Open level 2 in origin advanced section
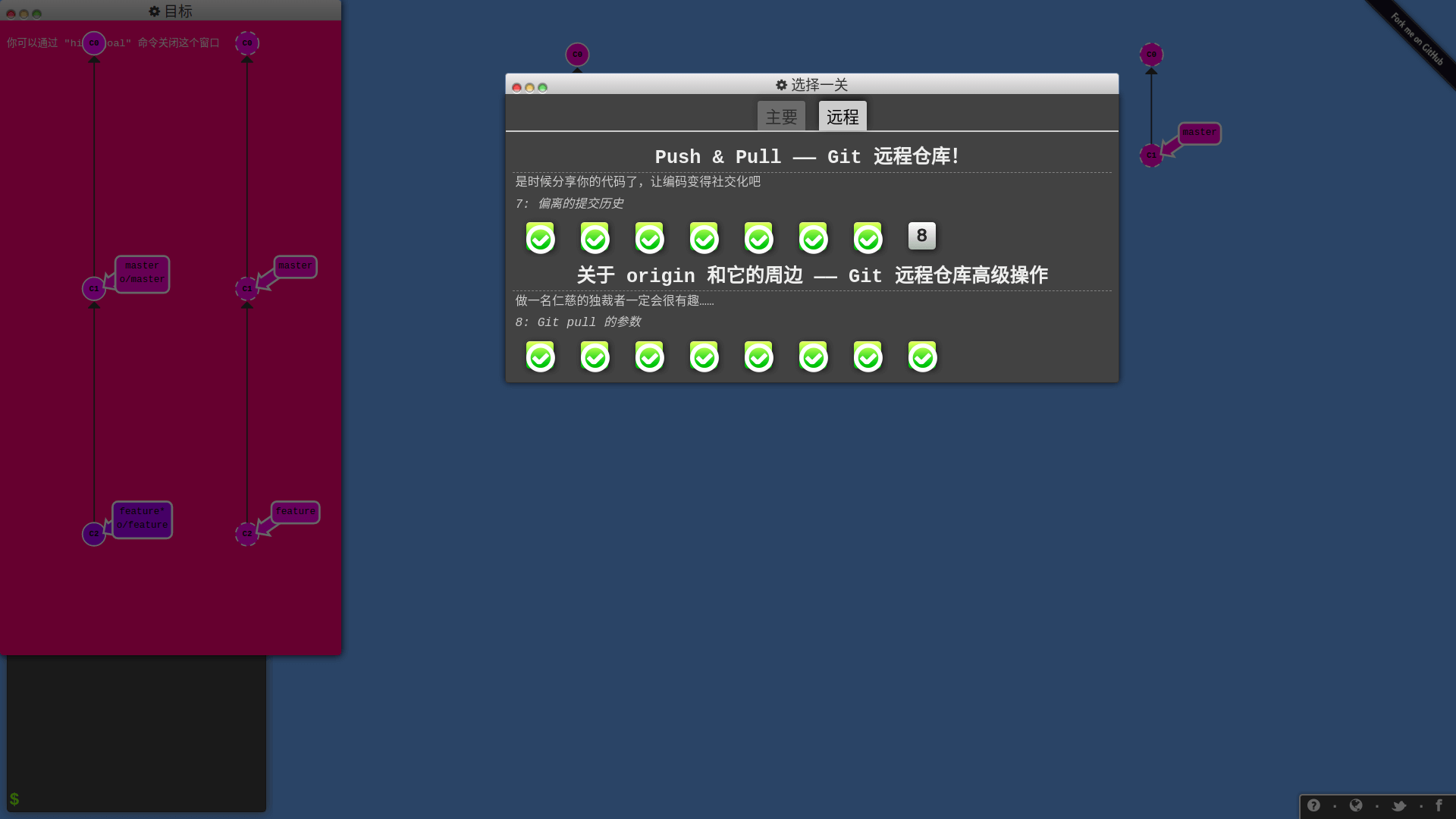The width and height of the screenshot is (1456, 819). pos(595,356)
